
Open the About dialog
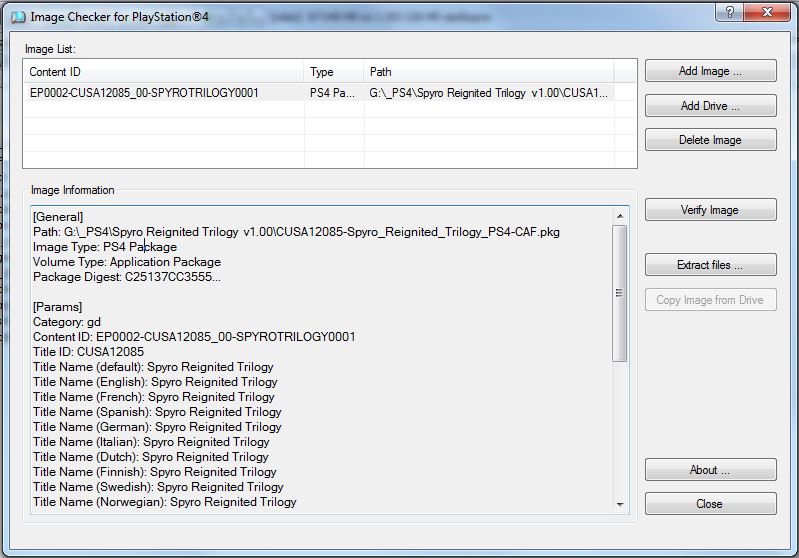click(x=710, y=469)
